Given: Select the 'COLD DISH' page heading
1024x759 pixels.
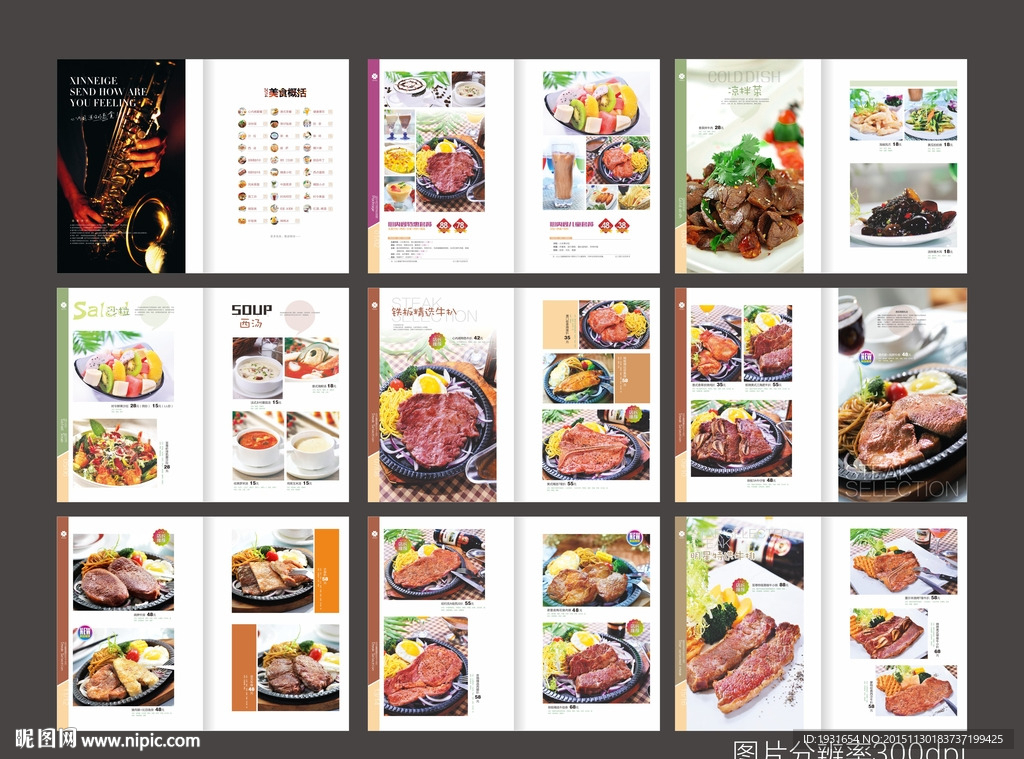Looking at the screenshot, I should click(744, 77).
